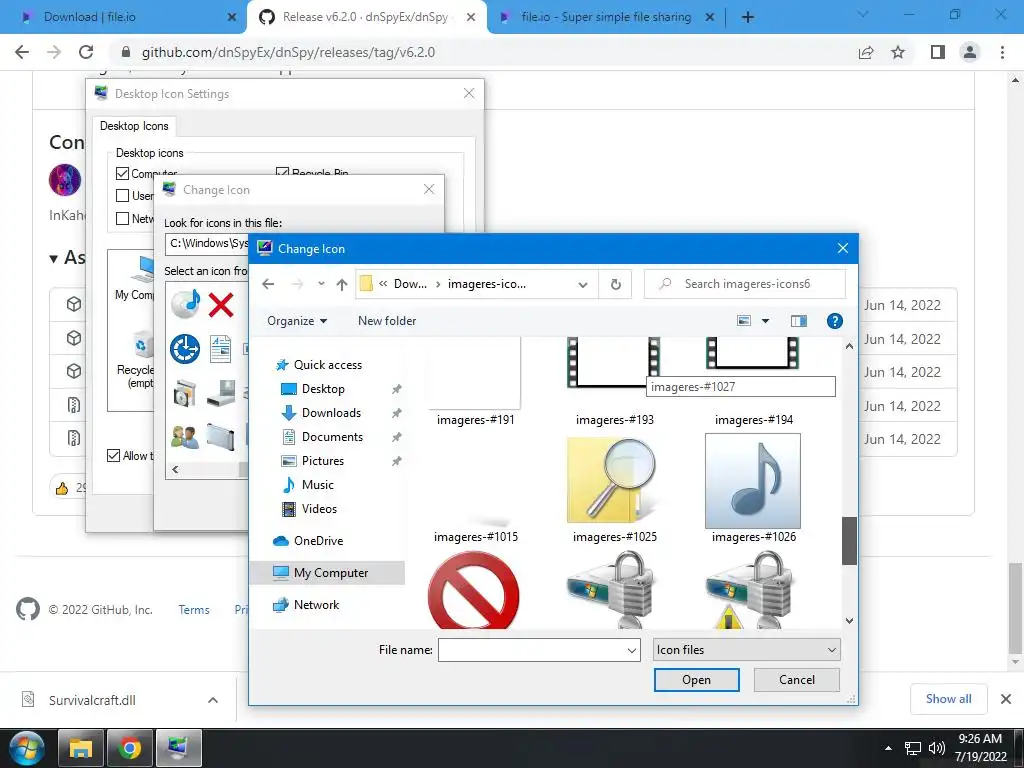Toggle Computer checkbox in Desktop Icon Settings
1024x768 pixels.
pos(122,173)
